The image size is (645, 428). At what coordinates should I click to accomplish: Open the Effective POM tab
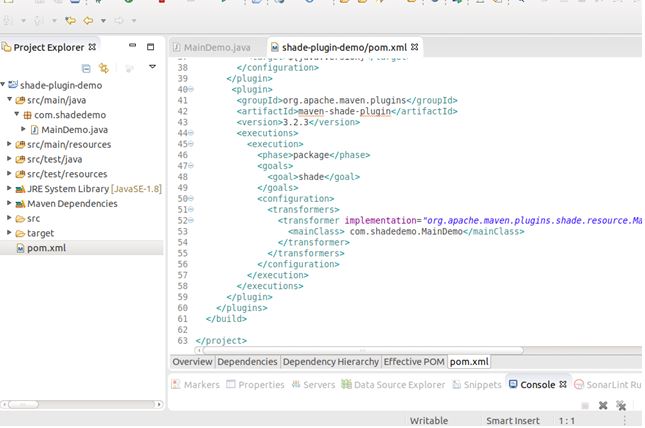(x=414, y=362)
